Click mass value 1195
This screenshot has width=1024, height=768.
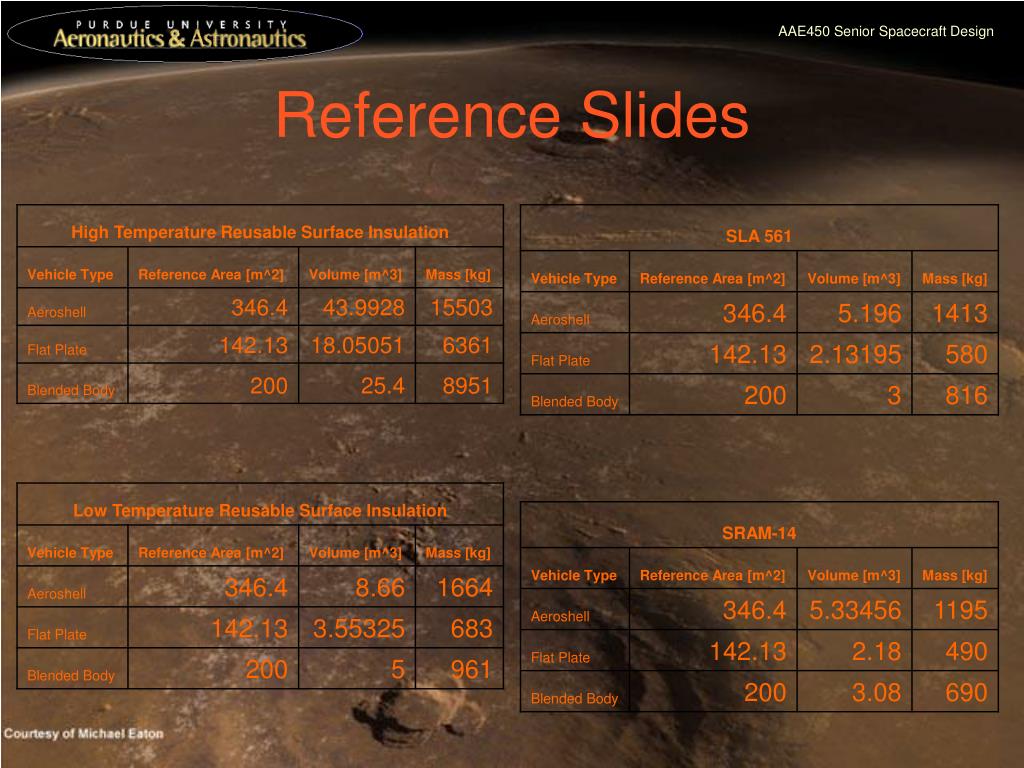[961, 611]
